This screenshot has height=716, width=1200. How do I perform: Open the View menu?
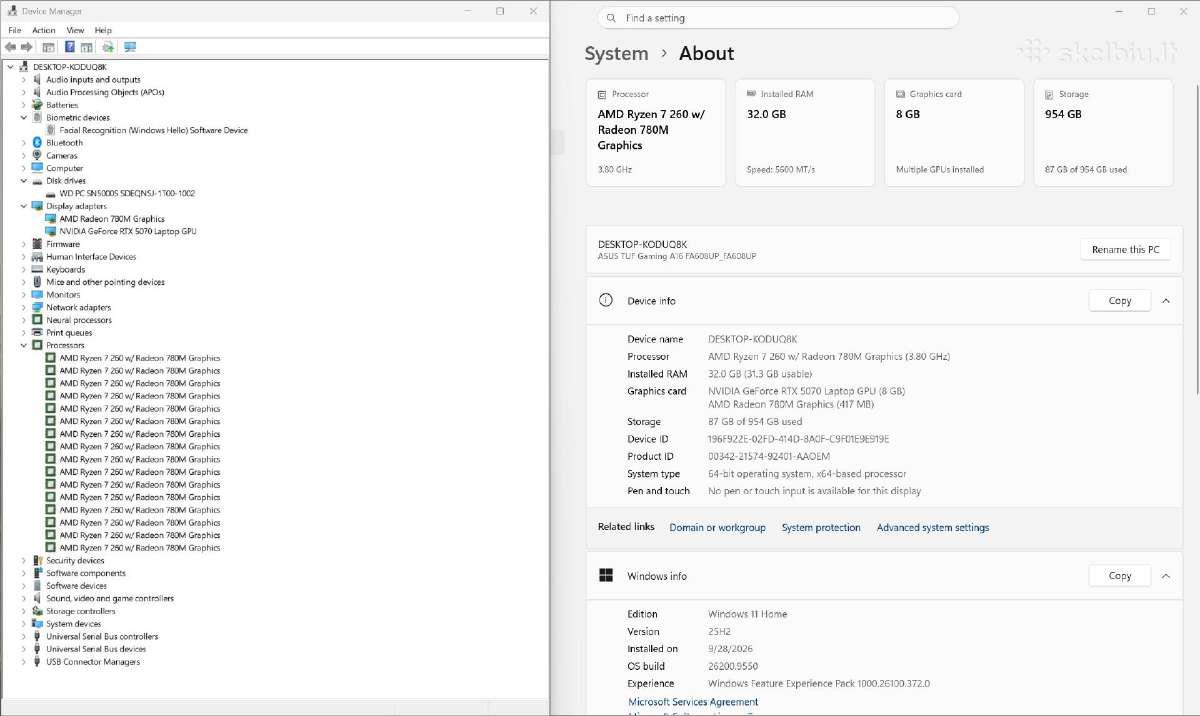pos(75,30)
